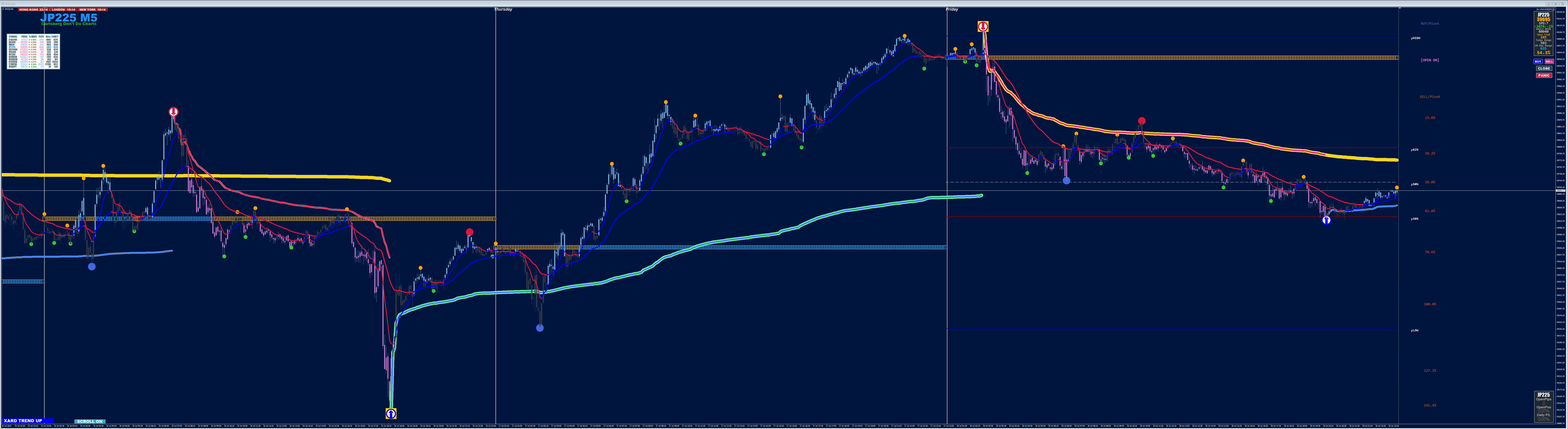1568x429 pixels.
Task: Open the JP225,M5 chart dropdown arrow
Action: point(3,9)
